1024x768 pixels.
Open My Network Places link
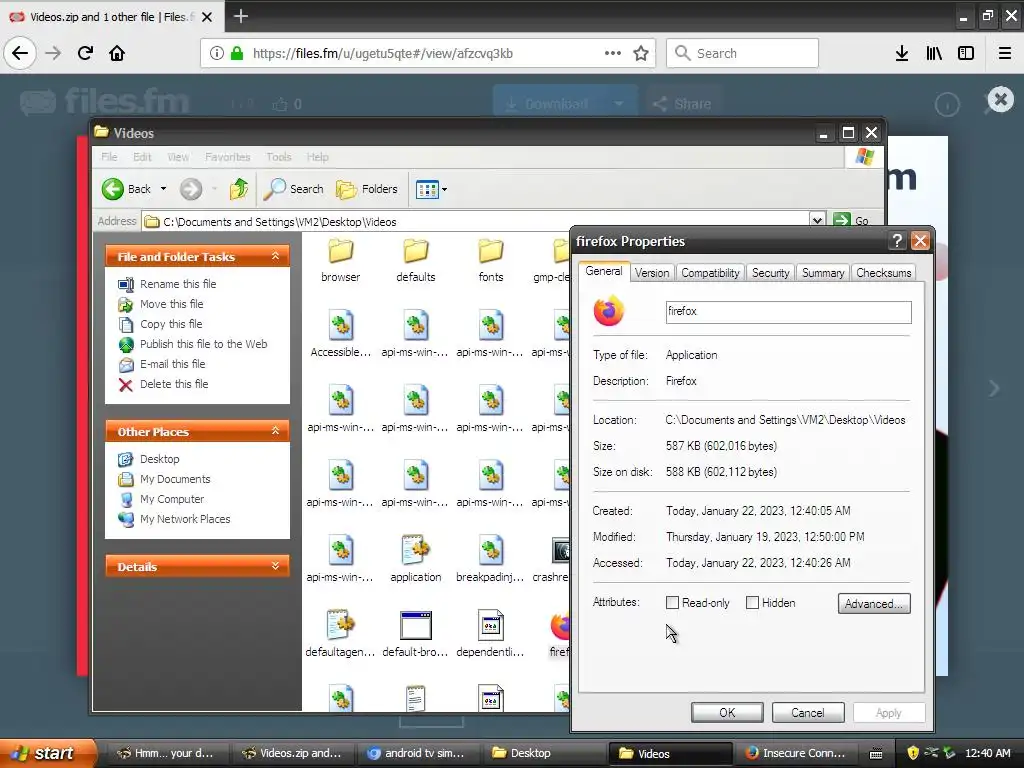click(x=185, y=519)
